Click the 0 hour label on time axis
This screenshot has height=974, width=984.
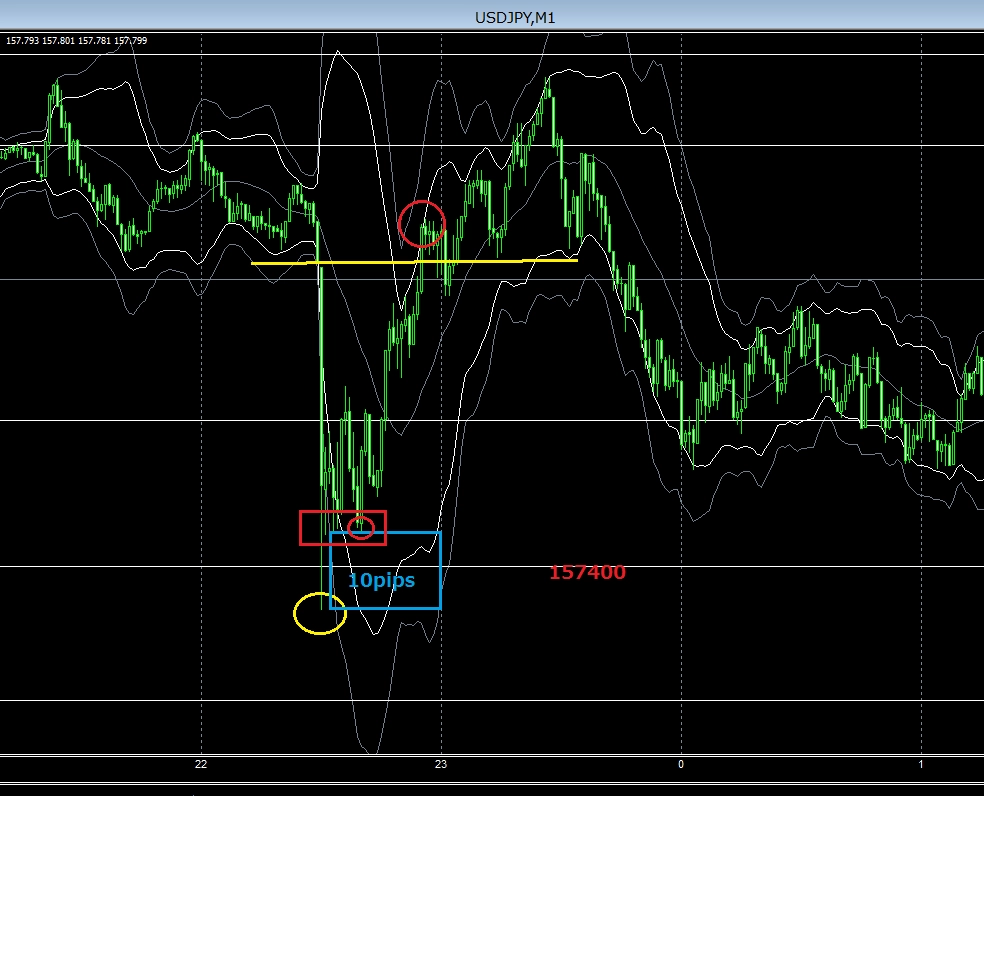[x=681, y=764]
